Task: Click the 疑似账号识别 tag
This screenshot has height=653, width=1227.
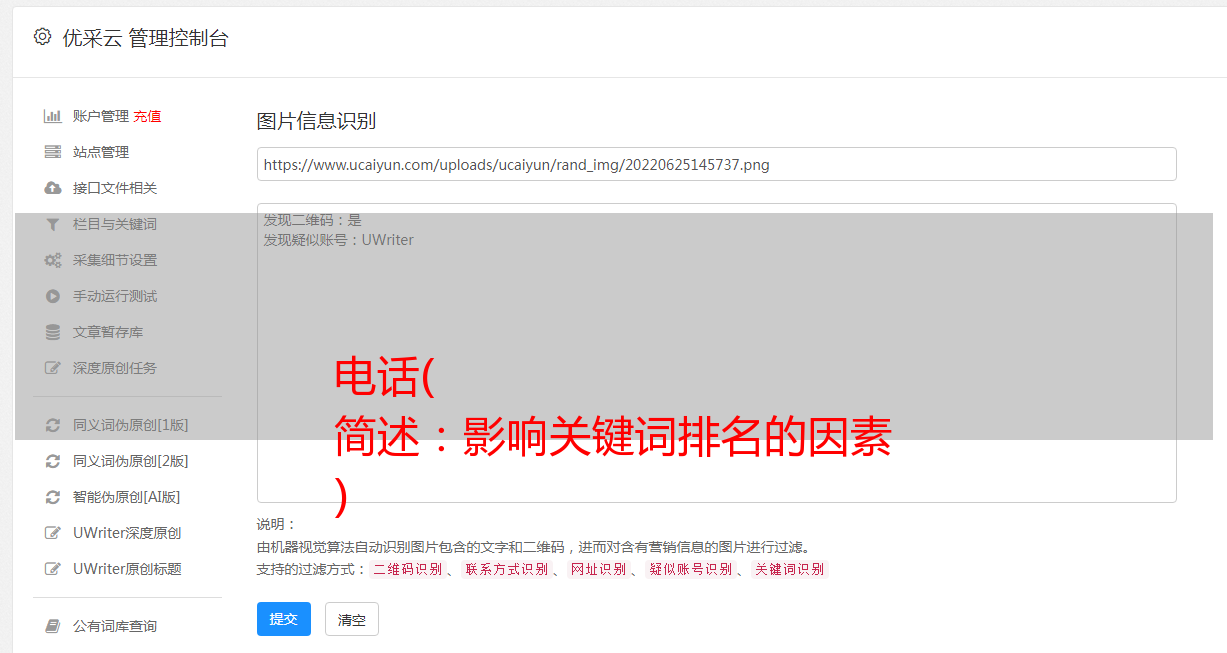Action: [691, 569]
